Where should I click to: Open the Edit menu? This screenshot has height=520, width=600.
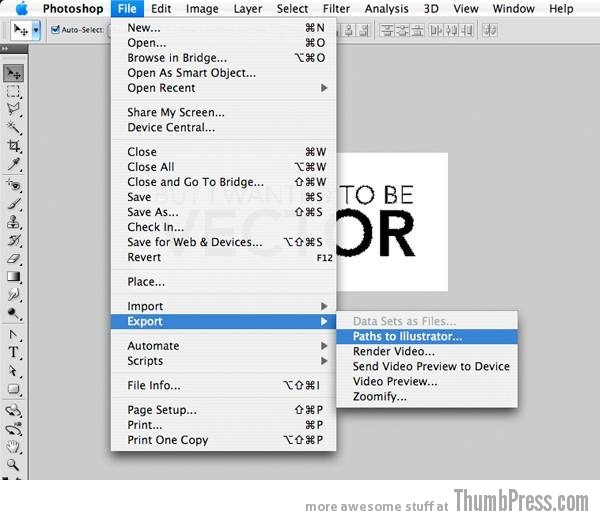(161, 8)
